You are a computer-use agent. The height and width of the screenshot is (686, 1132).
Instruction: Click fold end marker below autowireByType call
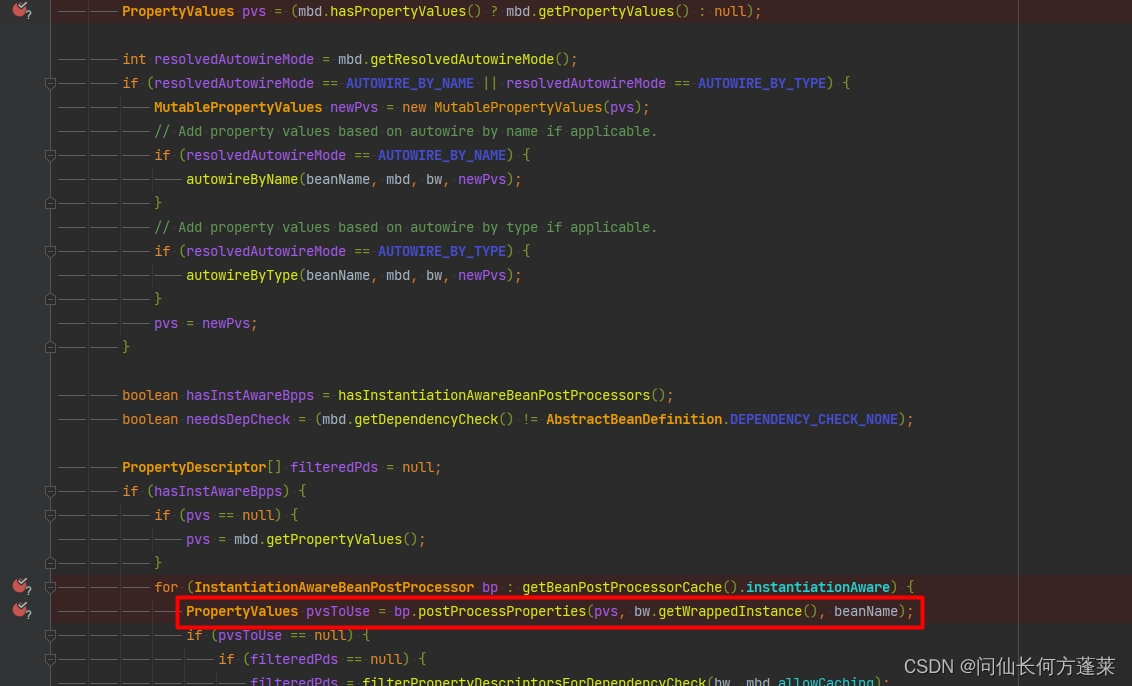[x=51, y=299]
